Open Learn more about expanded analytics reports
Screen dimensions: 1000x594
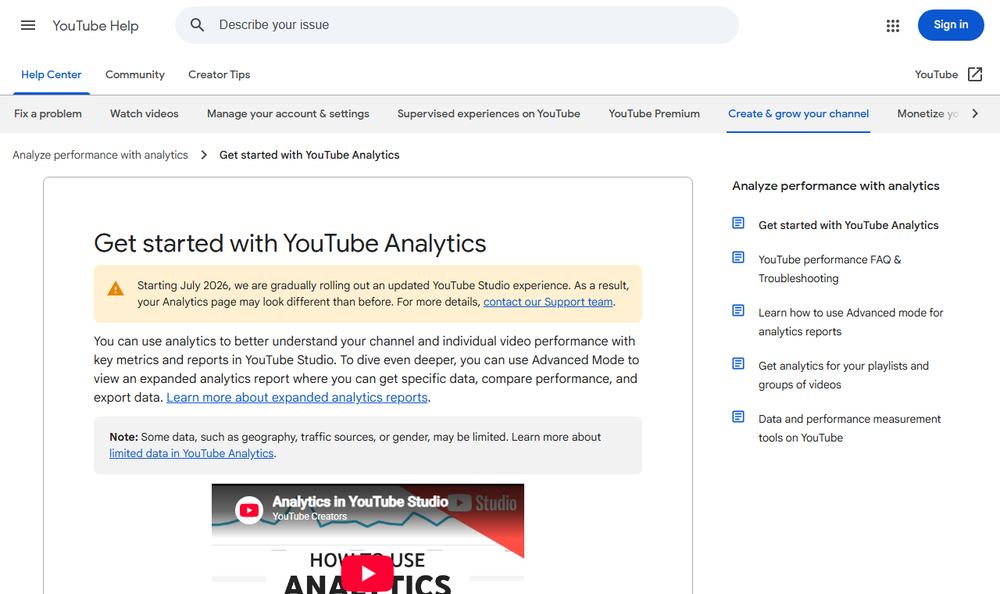point(297,397)
